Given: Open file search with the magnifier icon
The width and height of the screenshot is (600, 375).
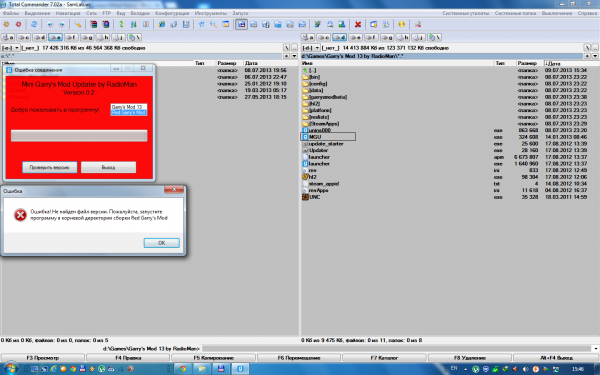Looking at the screenshot, I should [214, 24].
